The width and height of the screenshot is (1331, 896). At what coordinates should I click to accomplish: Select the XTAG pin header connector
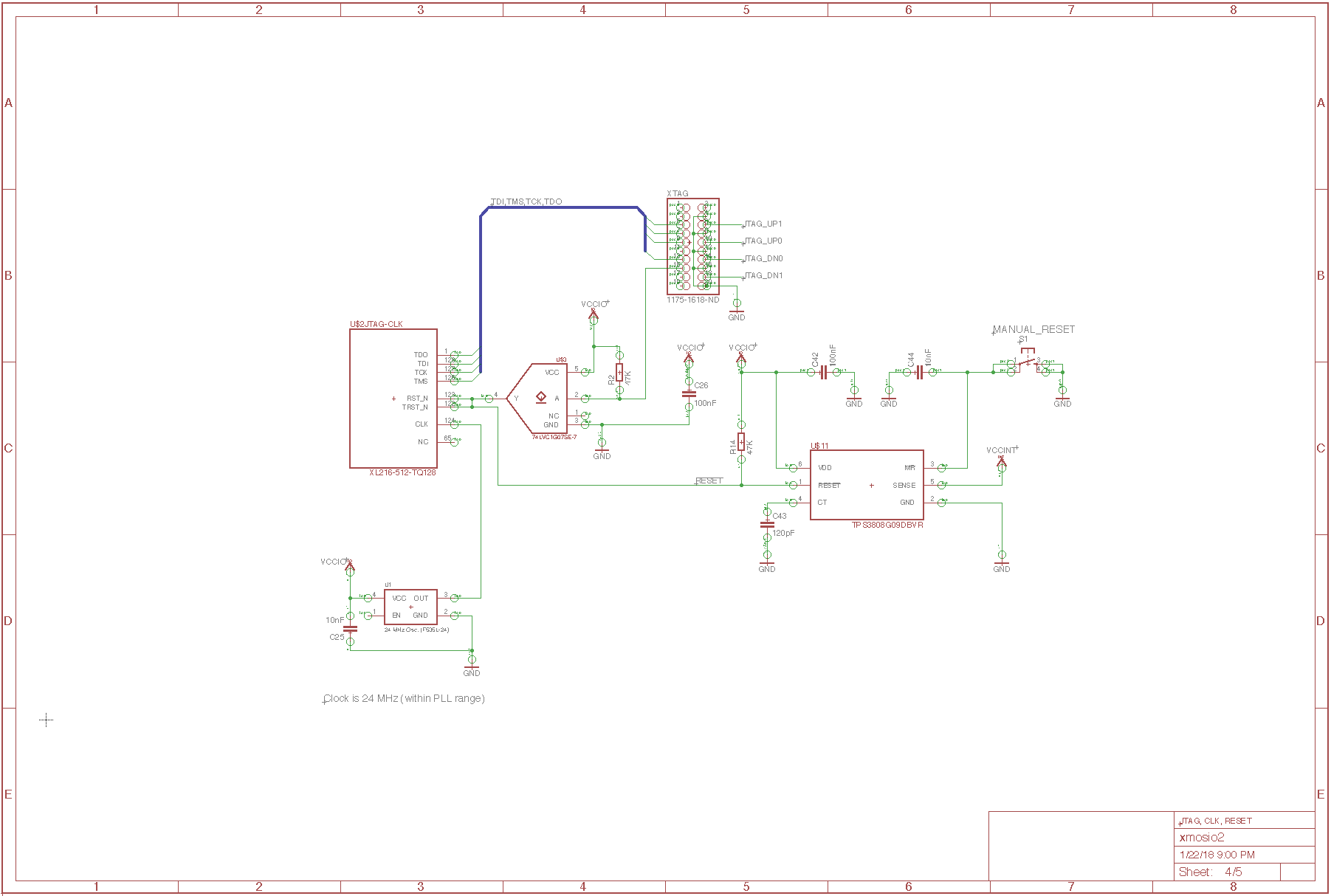tap(693, 247)
